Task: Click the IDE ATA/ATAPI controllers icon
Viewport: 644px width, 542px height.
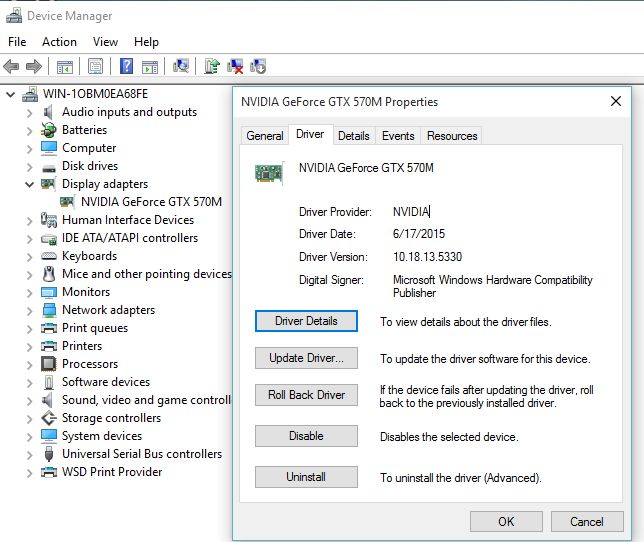Action: coord(49,239)
